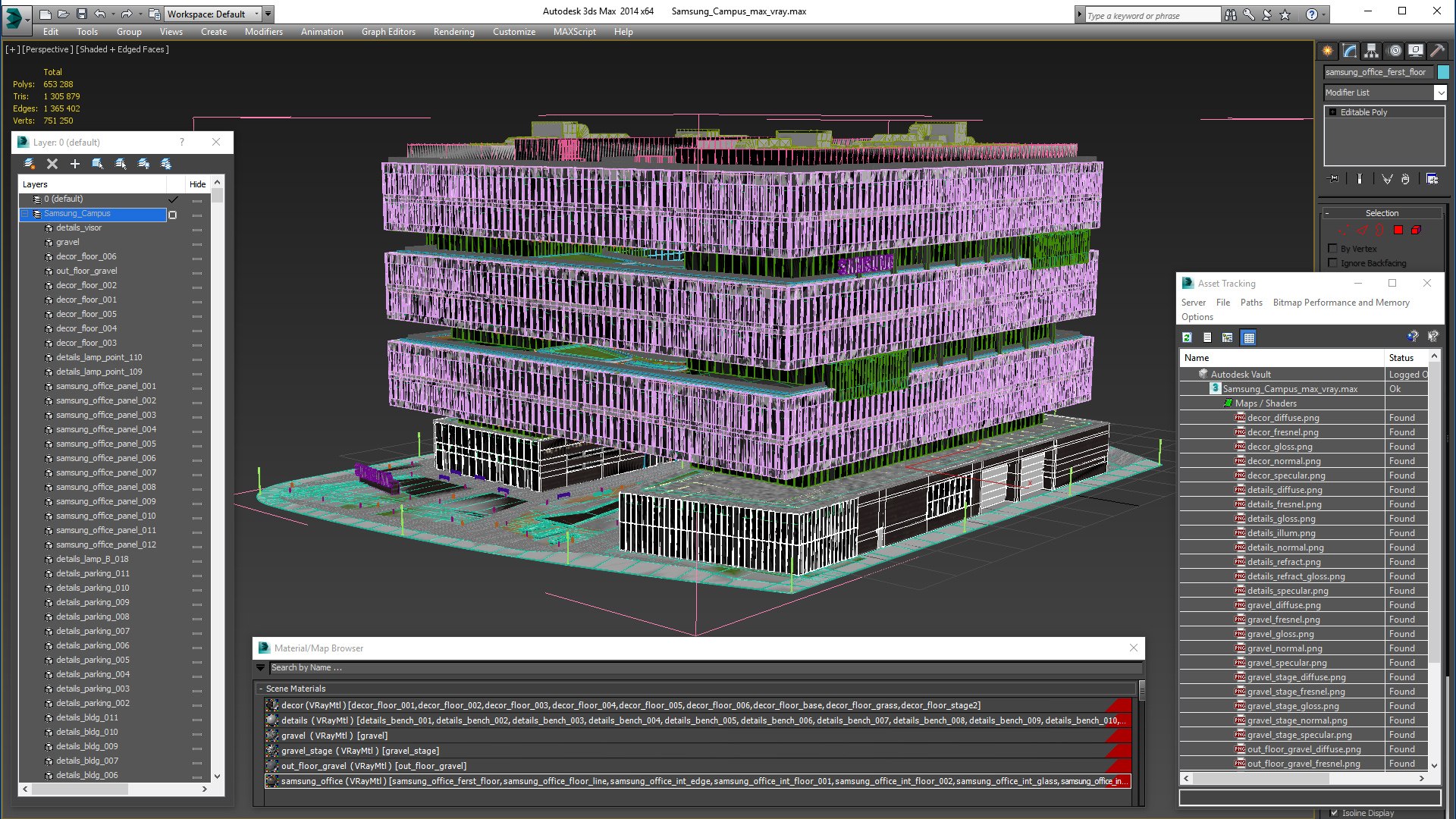Viewport: 1456px width, 819px height.
Task: Enable Ignore Backfacing checkbox
Action: (1332, 263)
